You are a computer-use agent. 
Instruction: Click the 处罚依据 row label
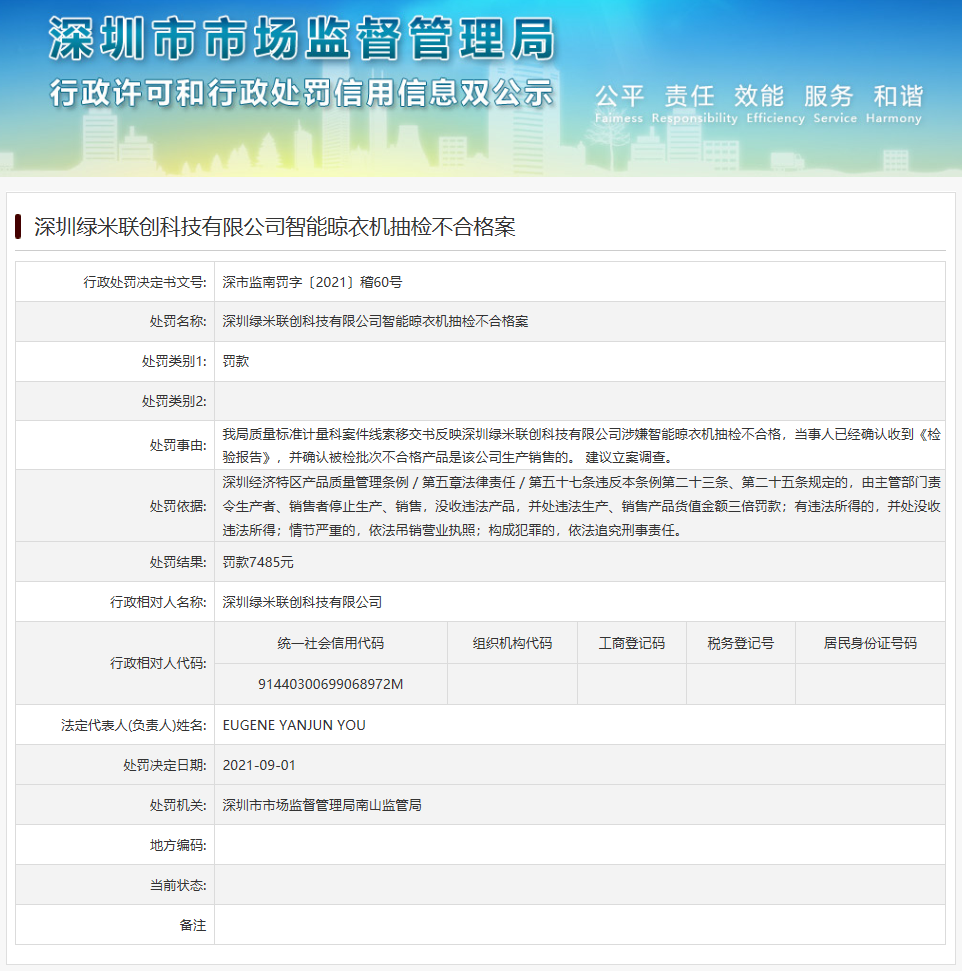(x=178, y=506)
